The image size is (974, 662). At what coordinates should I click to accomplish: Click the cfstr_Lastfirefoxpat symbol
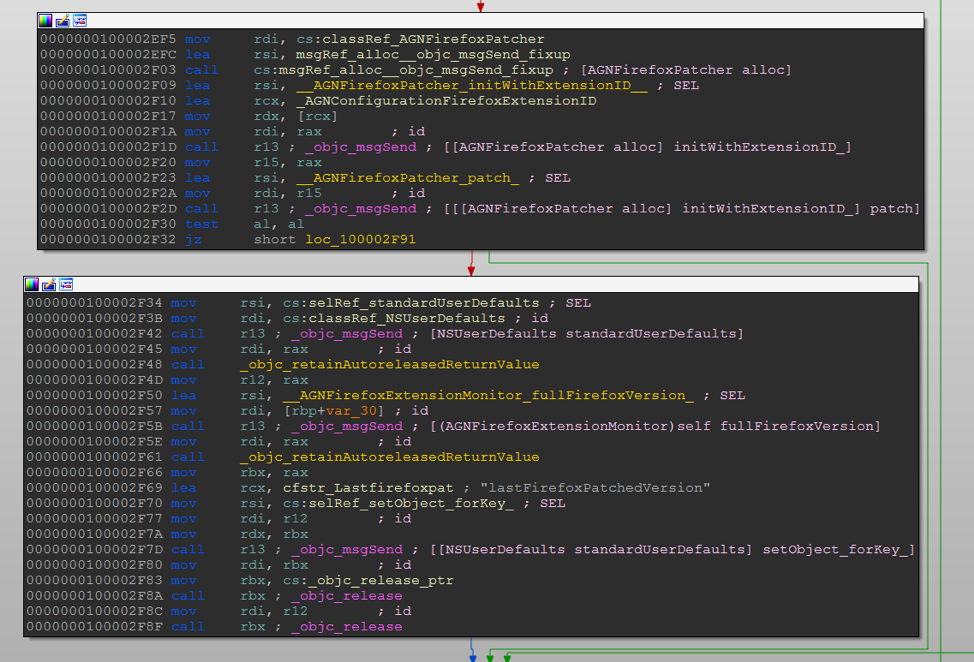click(x=368, y=488)
